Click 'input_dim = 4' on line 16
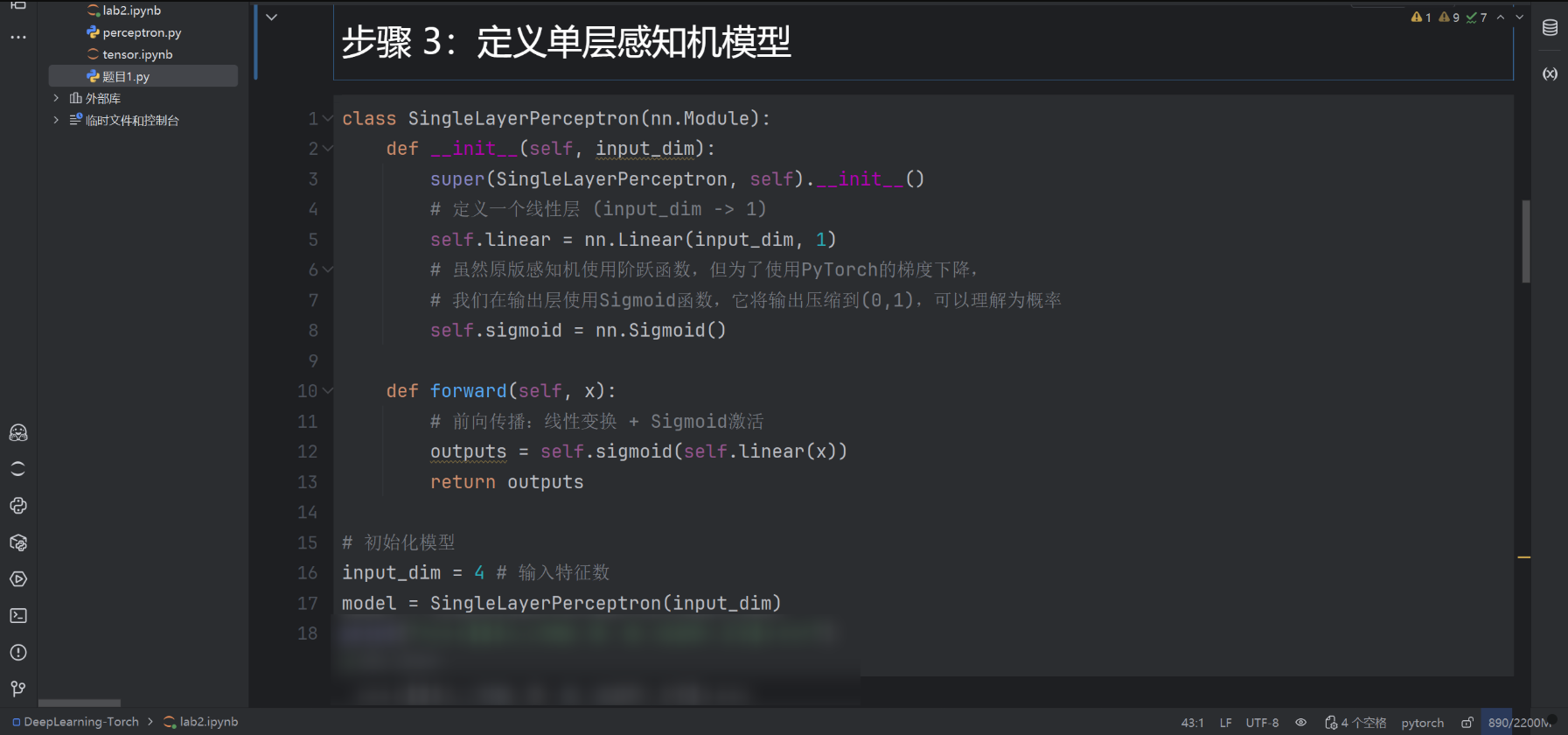The height and width of the screenshot is (735, 1568). point(413,572)
